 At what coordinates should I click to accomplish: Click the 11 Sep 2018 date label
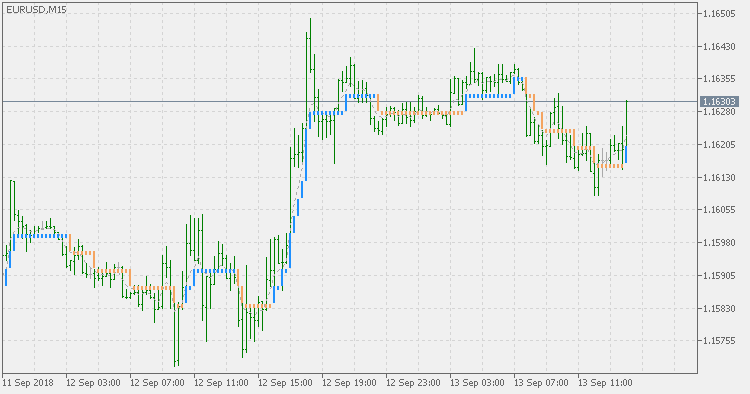point(28,383)
